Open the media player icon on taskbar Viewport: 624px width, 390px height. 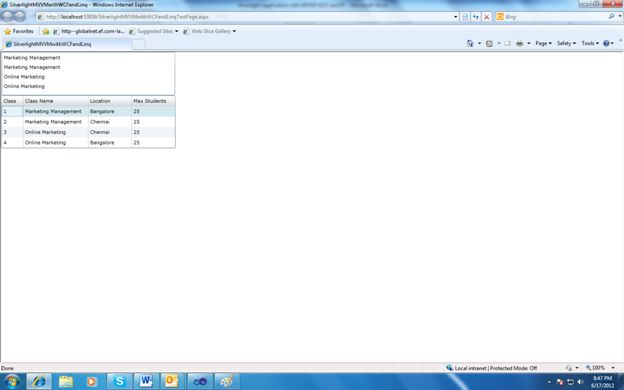tap(91, 381)
